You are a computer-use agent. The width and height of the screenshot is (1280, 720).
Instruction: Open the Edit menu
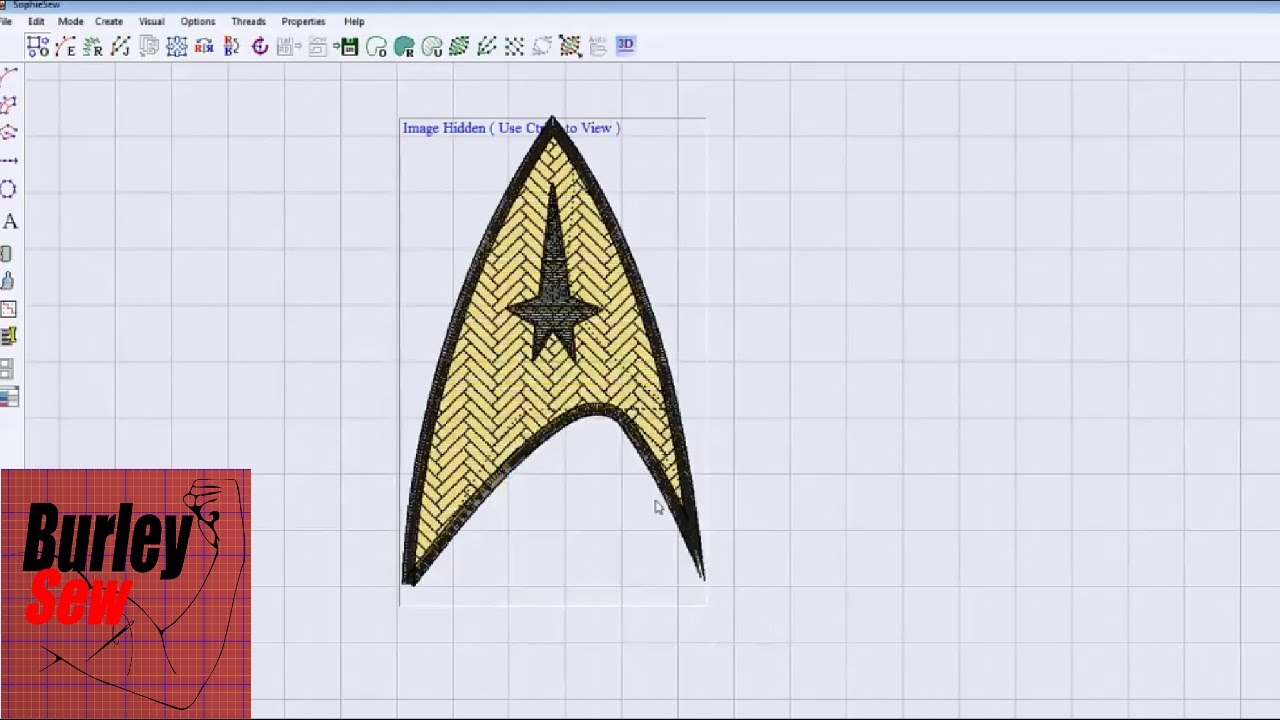(36, 21)
